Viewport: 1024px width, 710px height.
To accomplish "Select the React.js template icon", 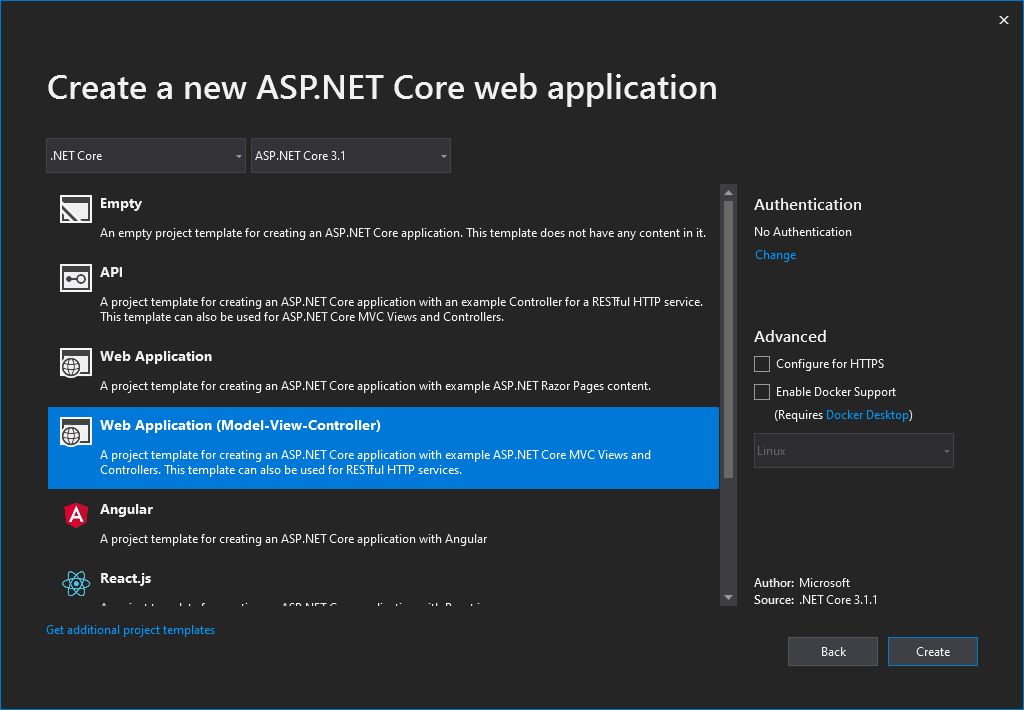I will (x=75, y=584).
